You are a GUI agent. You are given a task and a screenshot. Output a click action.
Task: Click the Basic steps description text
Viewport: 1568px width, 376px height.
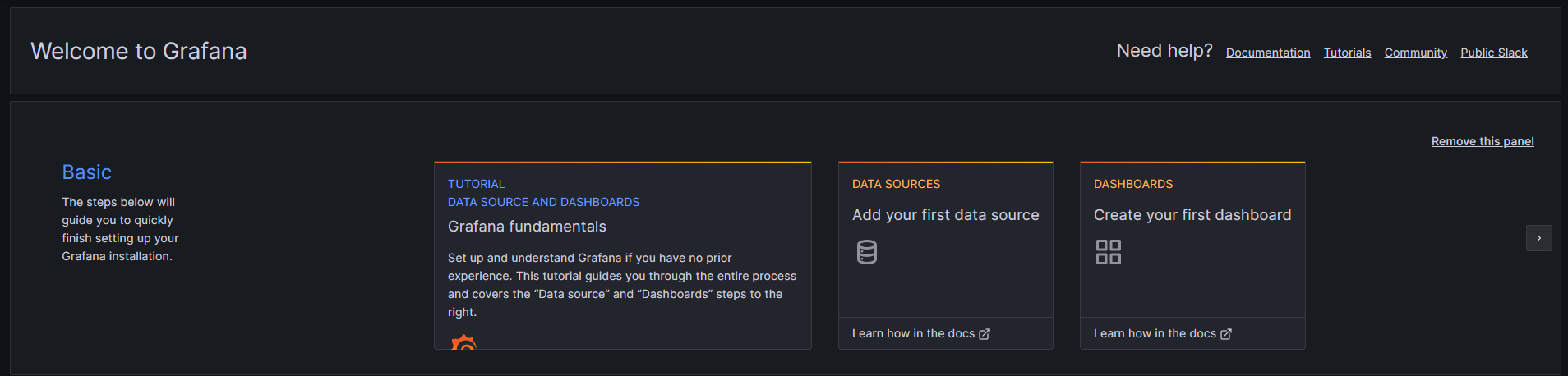(120, 229)
